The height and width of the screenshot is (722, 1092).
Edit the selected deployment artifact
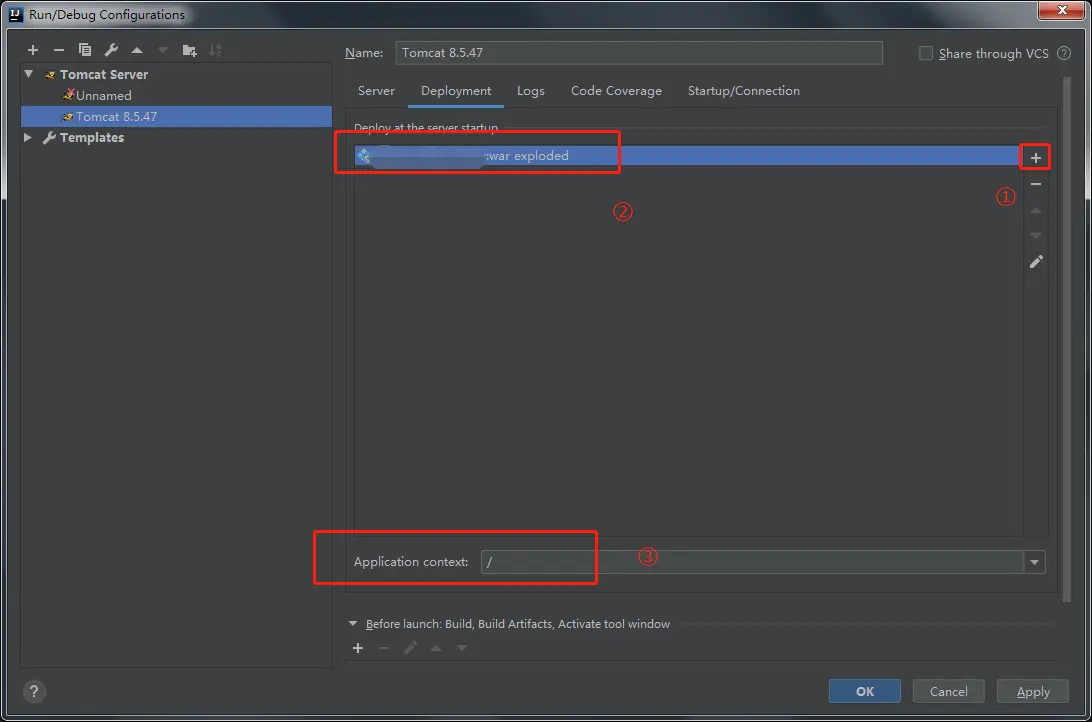click(1036, 262)
